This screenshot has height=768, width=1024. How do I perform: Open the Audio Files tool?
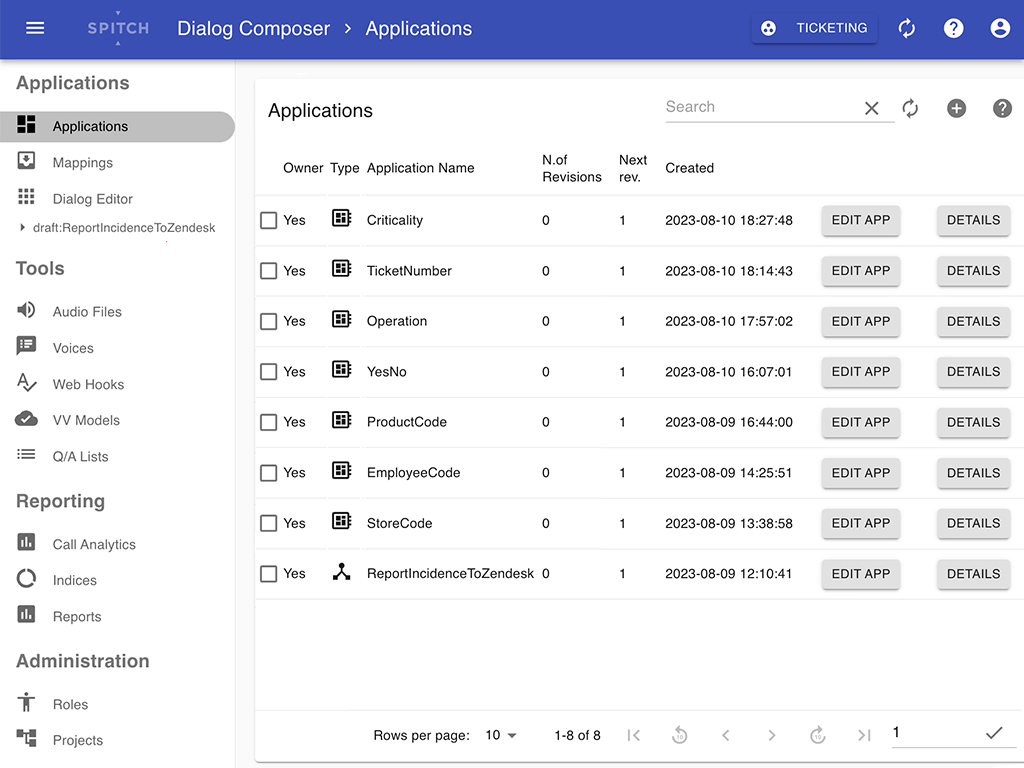click(84, 311)
